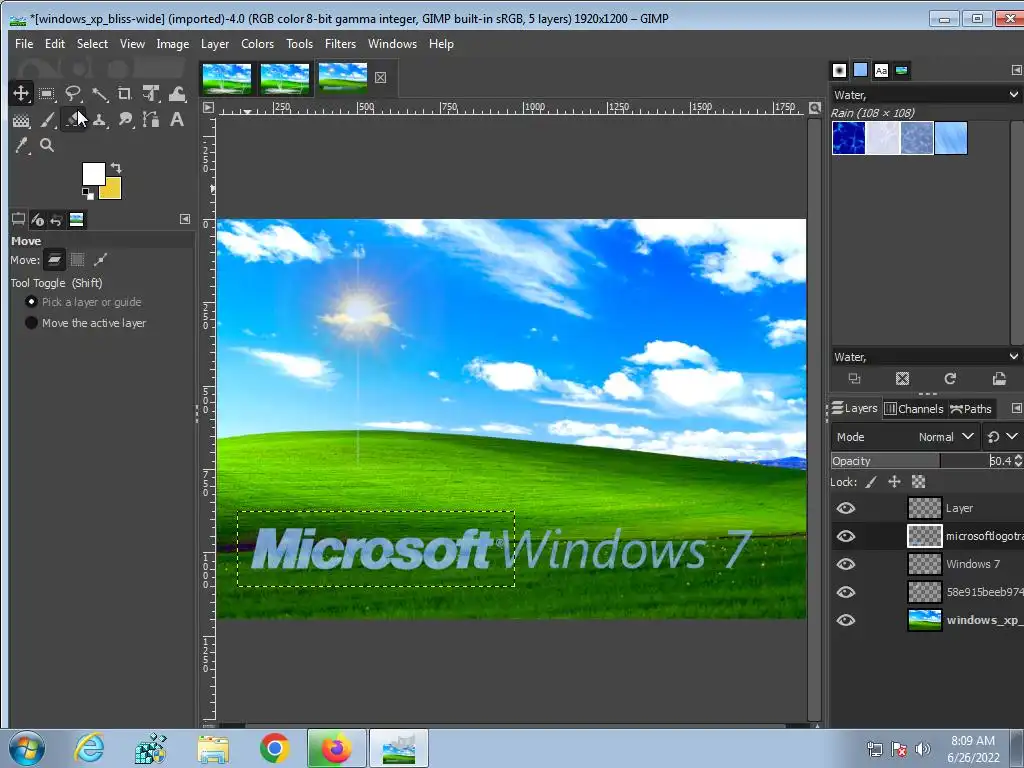Viewport: 1024px width, 768px height.
Task: Choose Pick a layer or guide
Action: pos(83,302)
